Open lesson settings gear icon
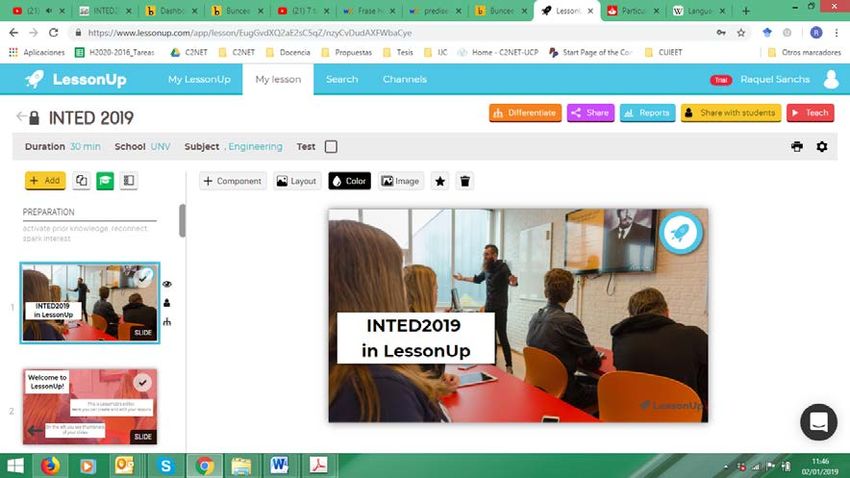 (x=822, y=146)
